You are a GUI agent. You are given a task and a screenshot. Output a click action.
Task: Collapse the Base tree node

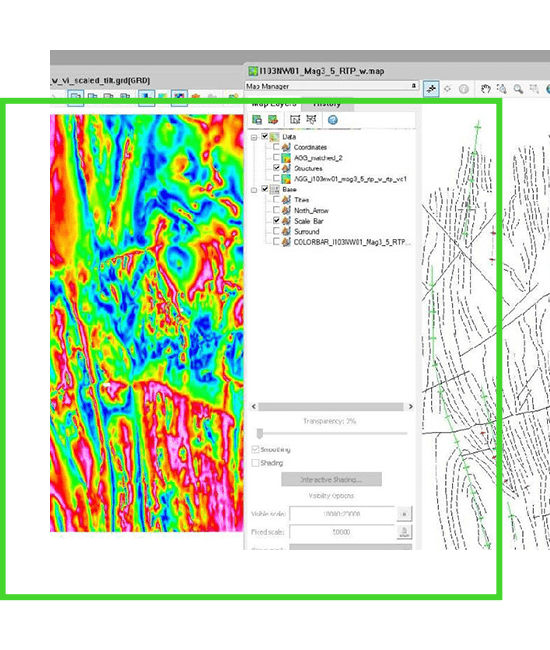tap(254, 190)
